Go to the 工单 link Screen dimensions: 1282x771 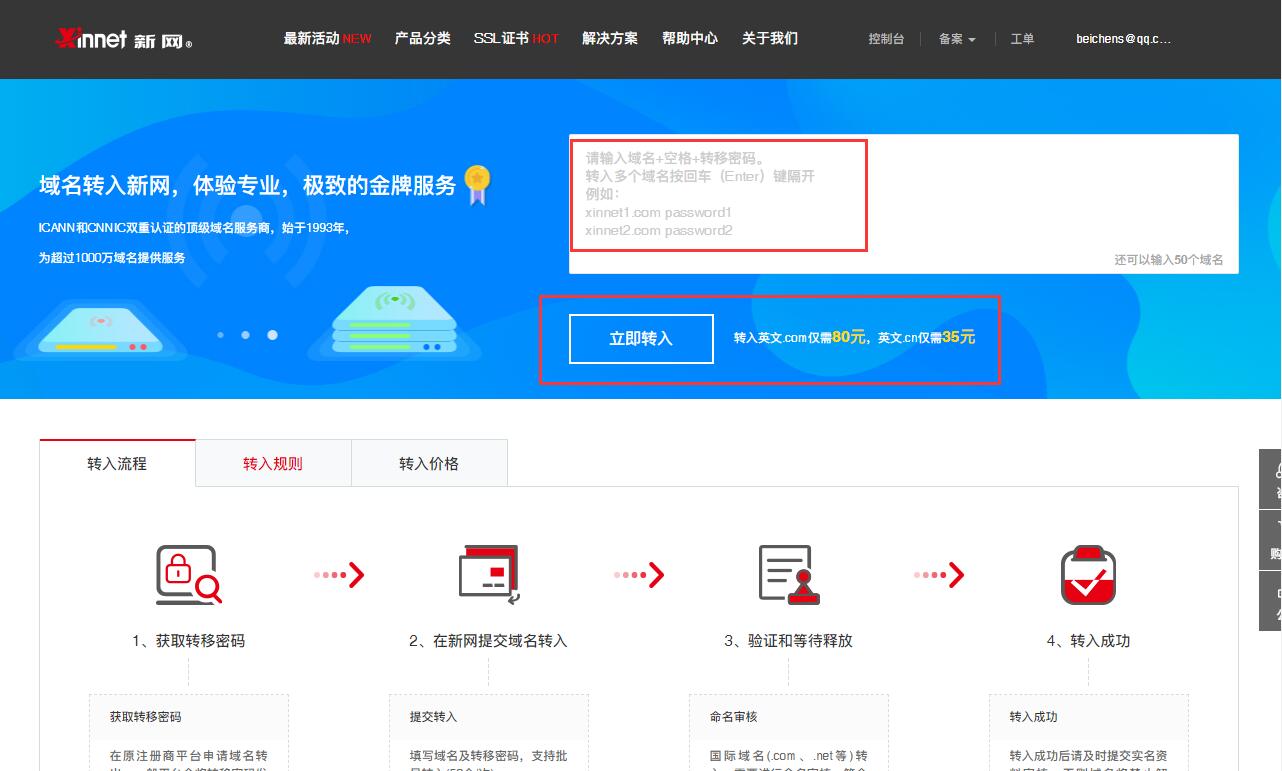click(1022, 39)
